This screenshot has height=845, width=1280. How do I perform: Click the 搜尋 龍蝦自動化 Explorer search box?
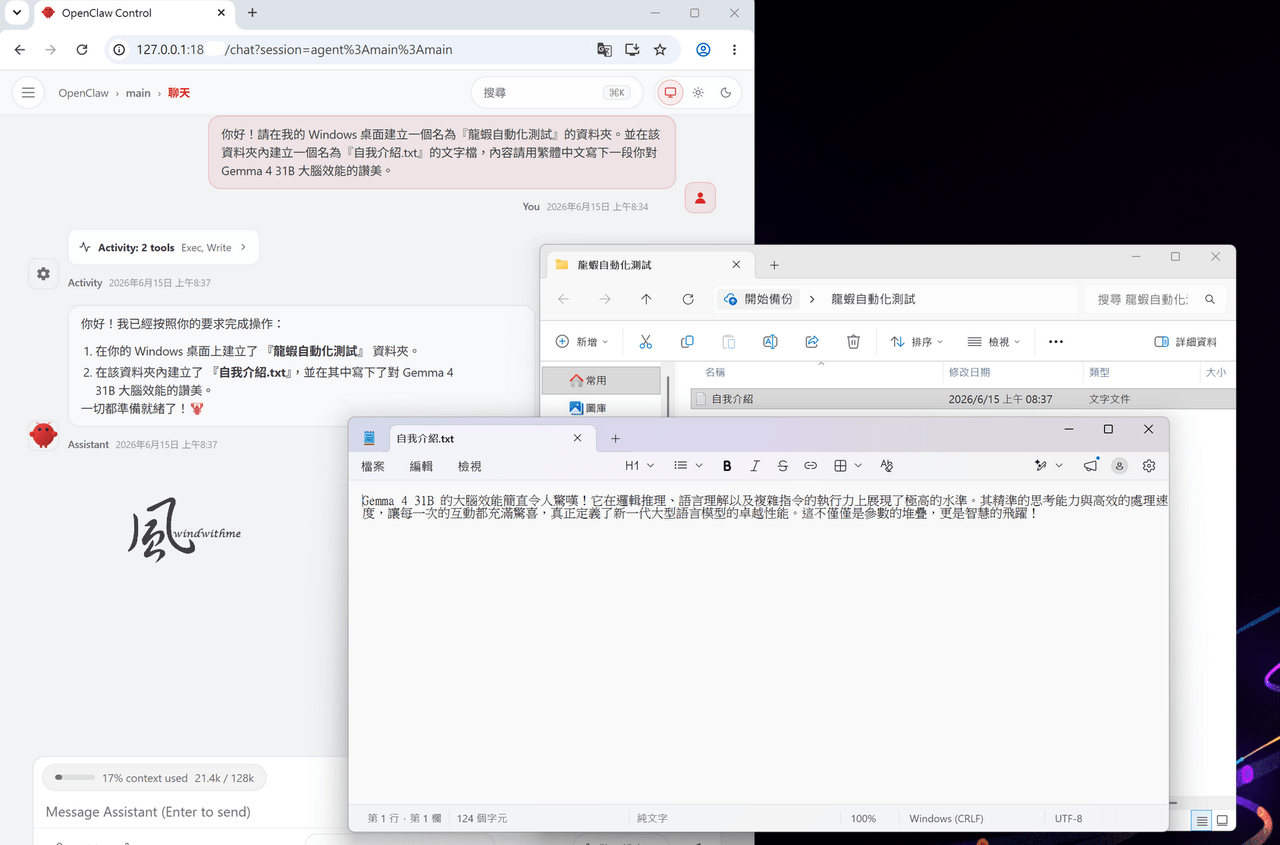(x=1155, y=299)
